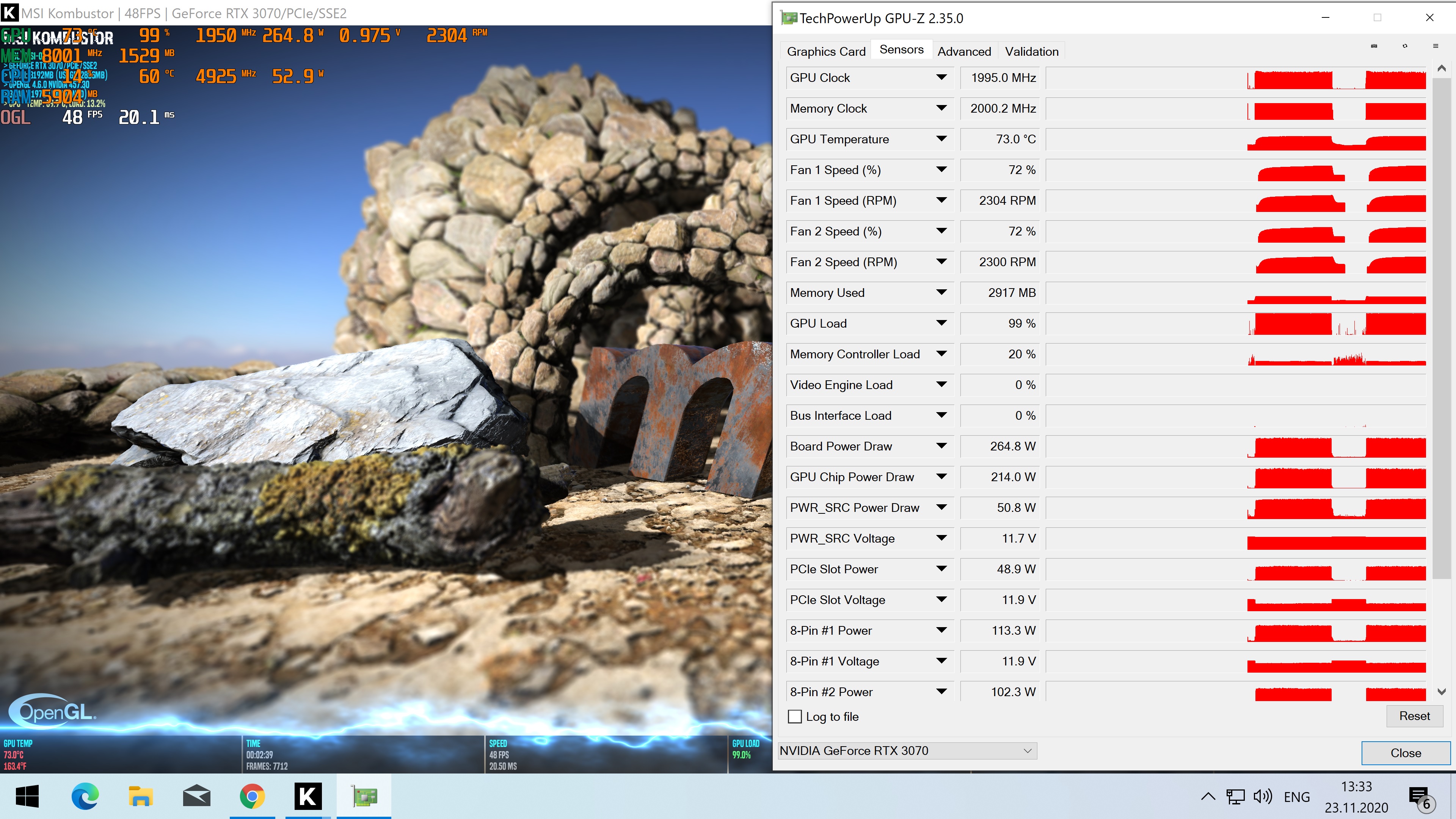Switch to the Graphics Card tab
1456x819 pixels.
click(x=826, y=52)
